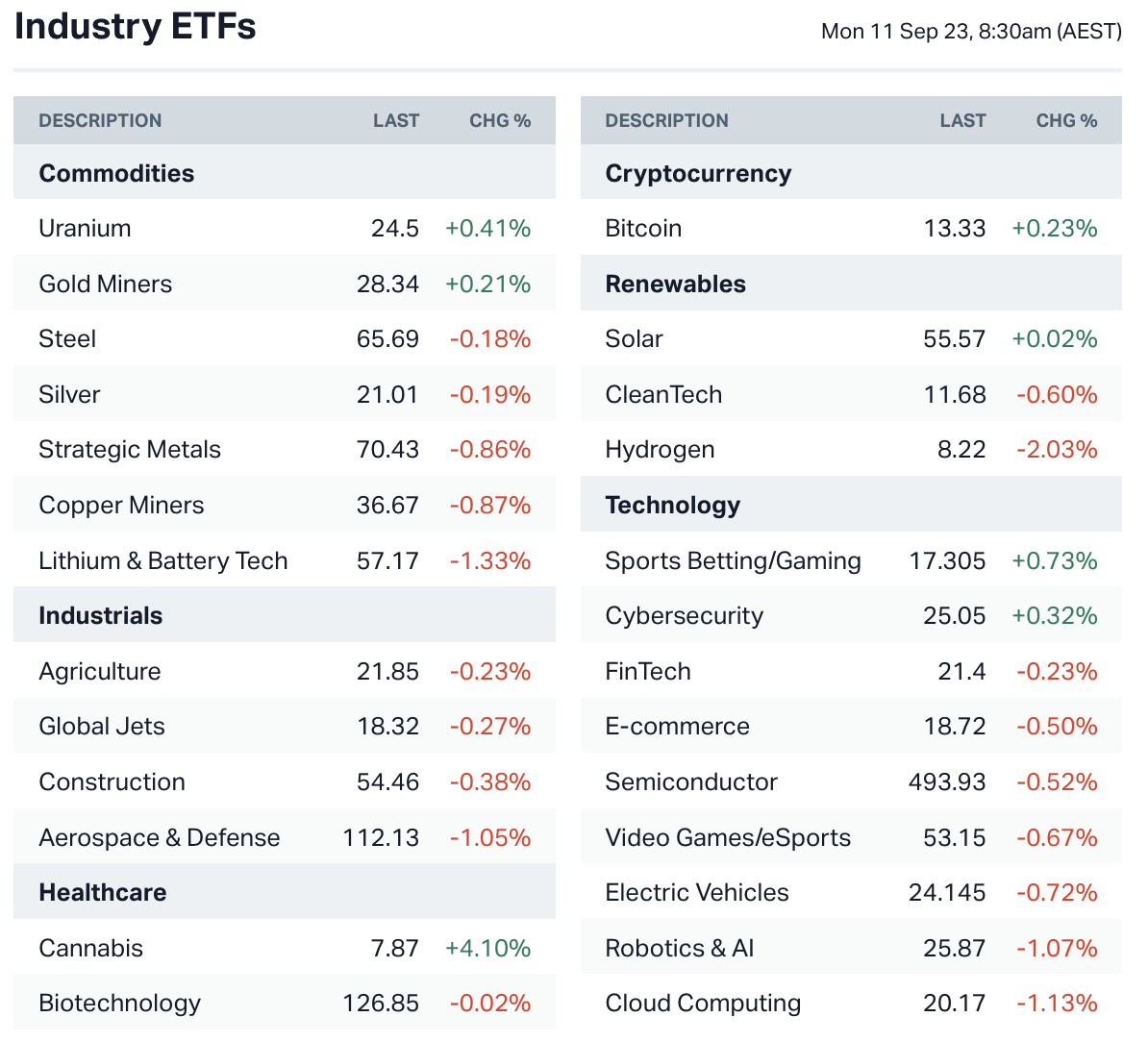Click the Commodities section heading
Screen dimensions: 1148x1042
(116, 174)
